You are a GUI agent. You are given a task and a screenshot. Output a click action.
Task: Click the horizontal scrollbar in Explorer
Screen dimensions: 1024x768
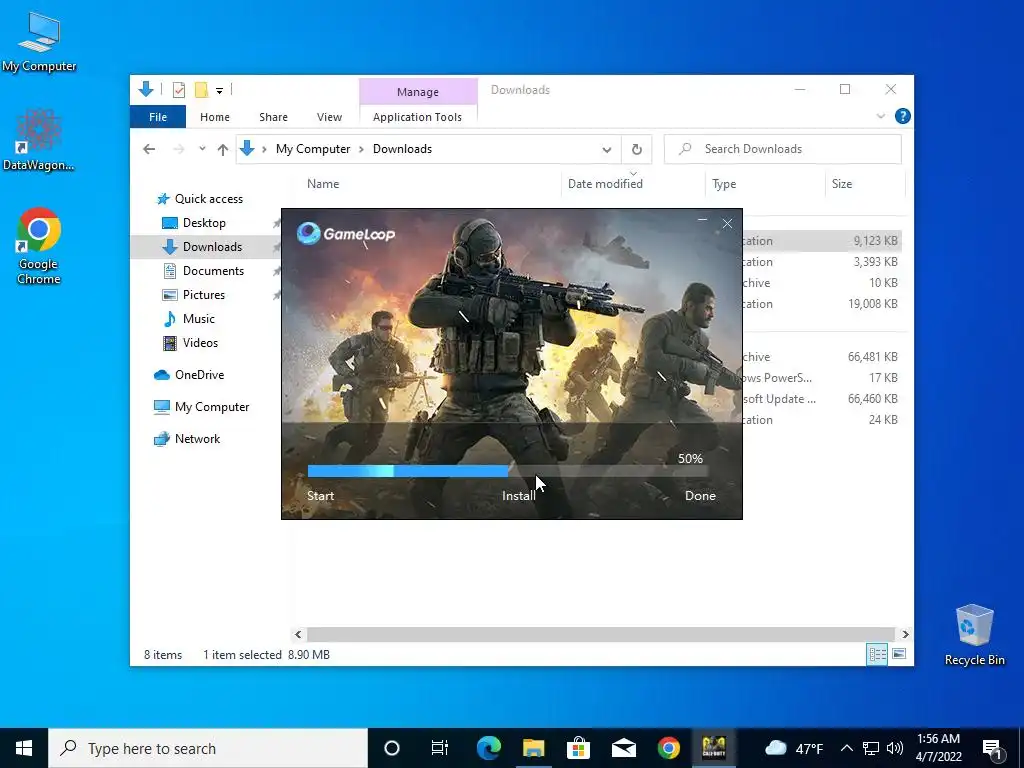click(600, 634)
